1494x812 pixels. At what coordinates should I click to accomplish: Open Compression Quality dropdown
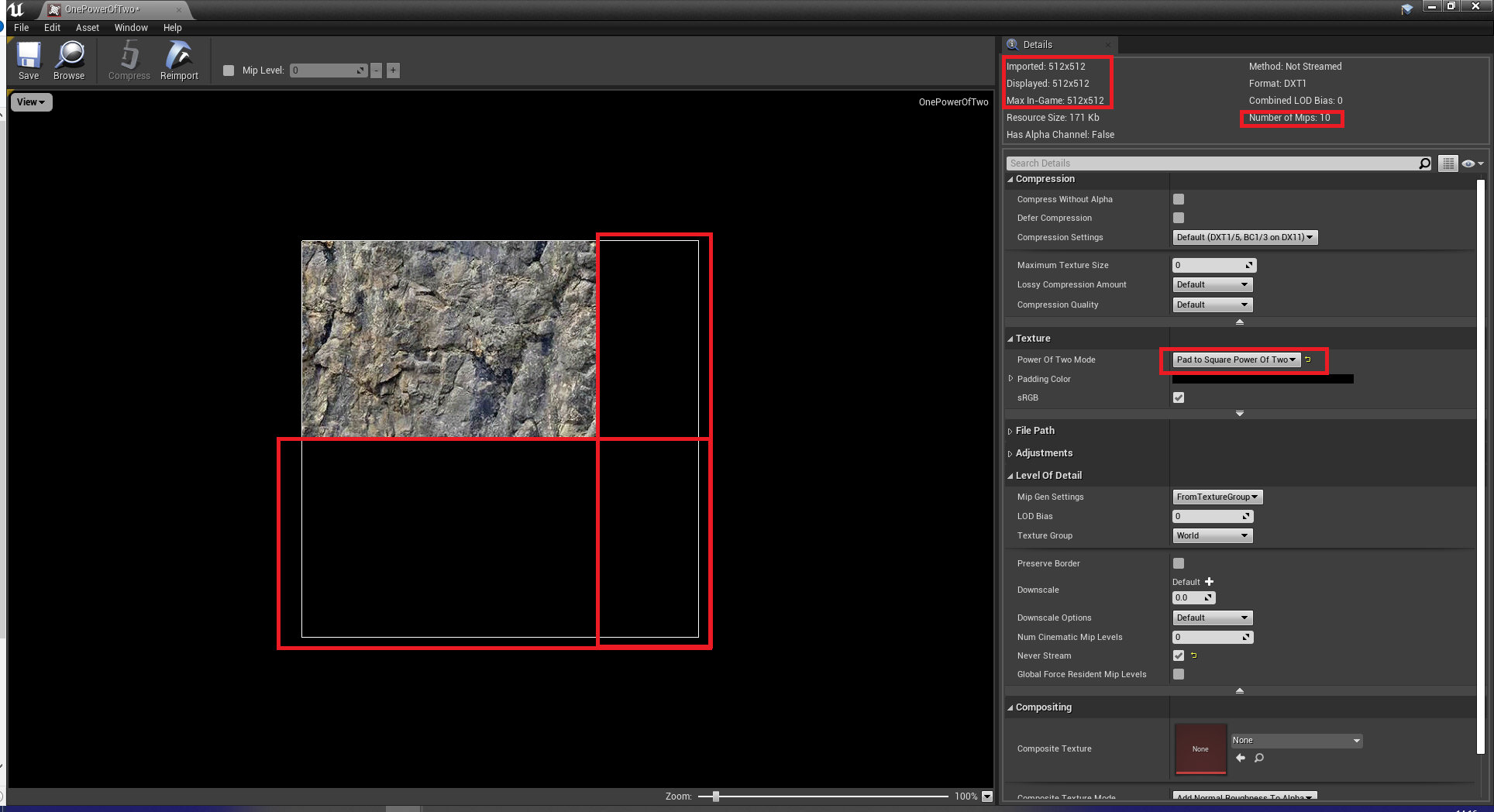point(1212,304)
